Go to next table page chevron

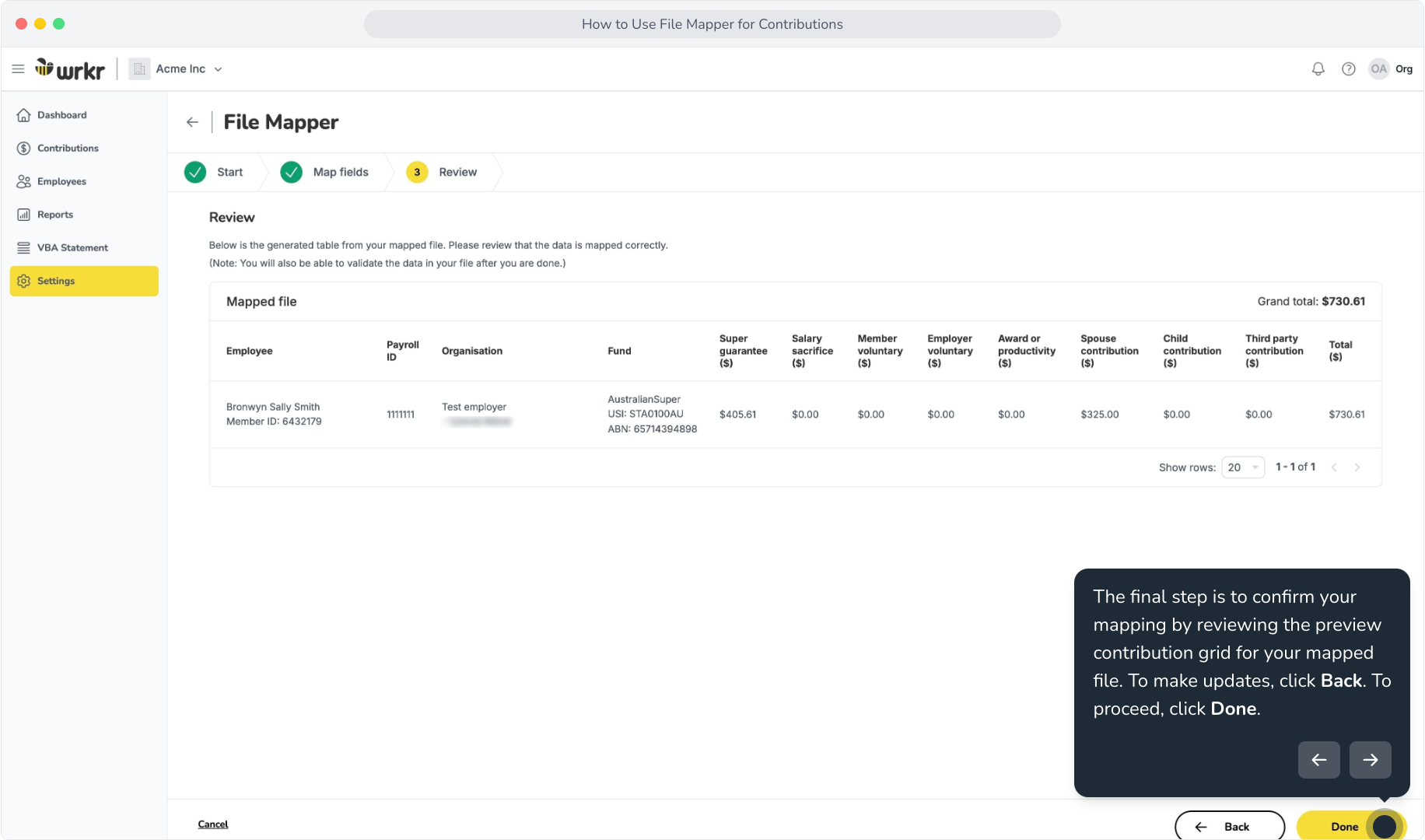point(1357,467)
